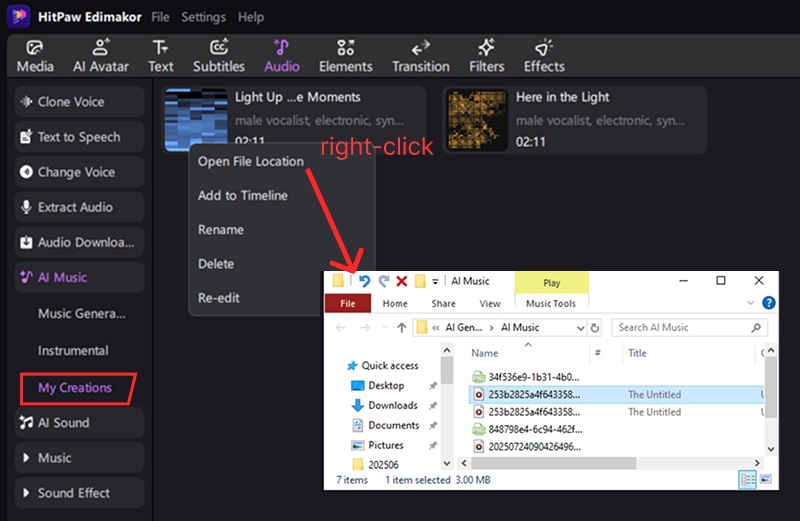Image resolution: width=800 pixels, height=521 pixels.
Task: Open File tab in Explorer
Action: coord(348,303)
